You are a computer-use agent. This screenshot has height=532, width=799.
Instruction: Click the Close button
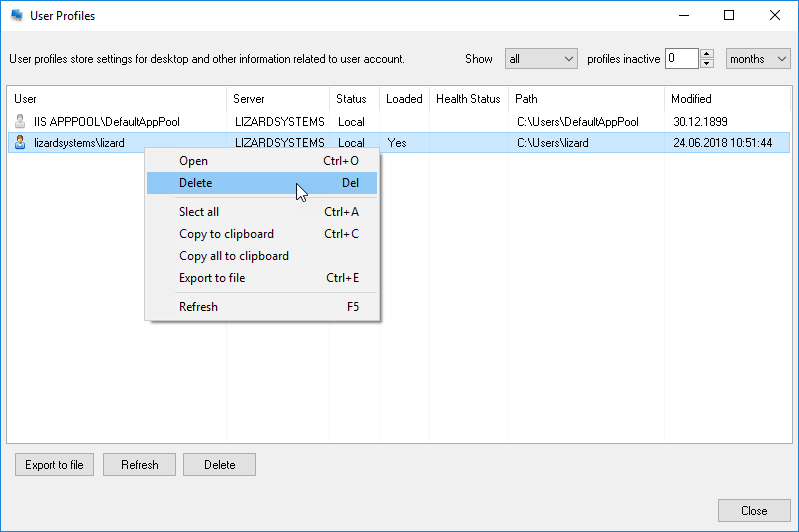[754, 511]
